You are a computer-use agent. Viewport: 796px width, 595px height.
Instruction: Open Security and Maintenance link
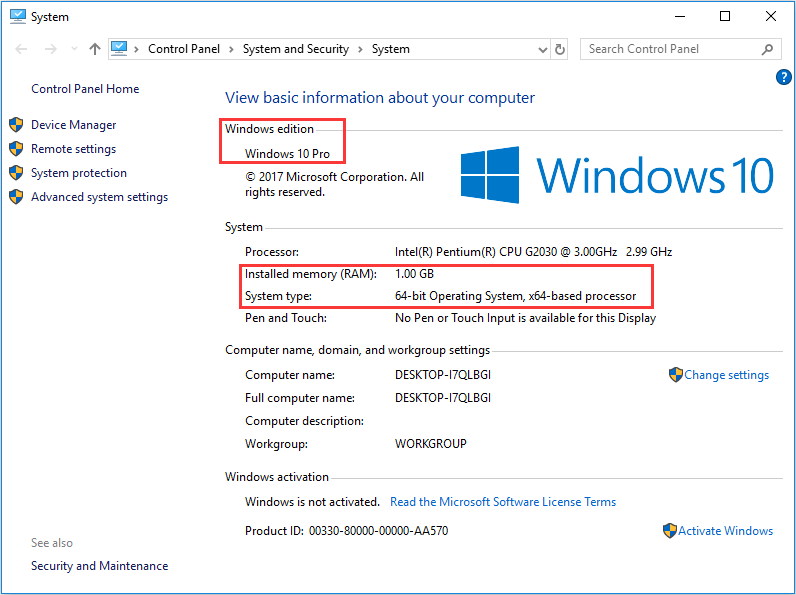(100, 566)
